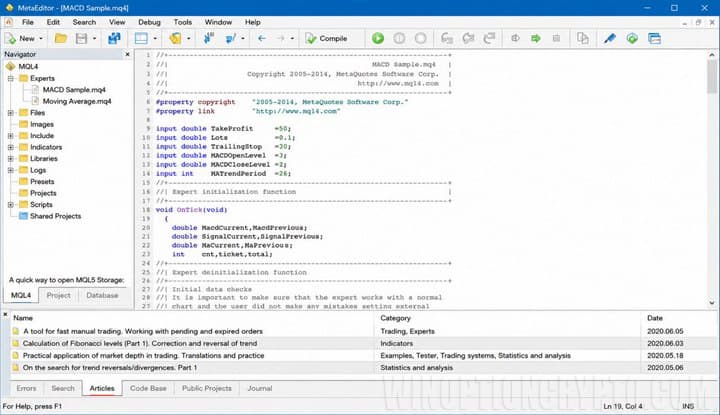720x415 pixels.
Task: Open the View menu
Action: point(117,22)
